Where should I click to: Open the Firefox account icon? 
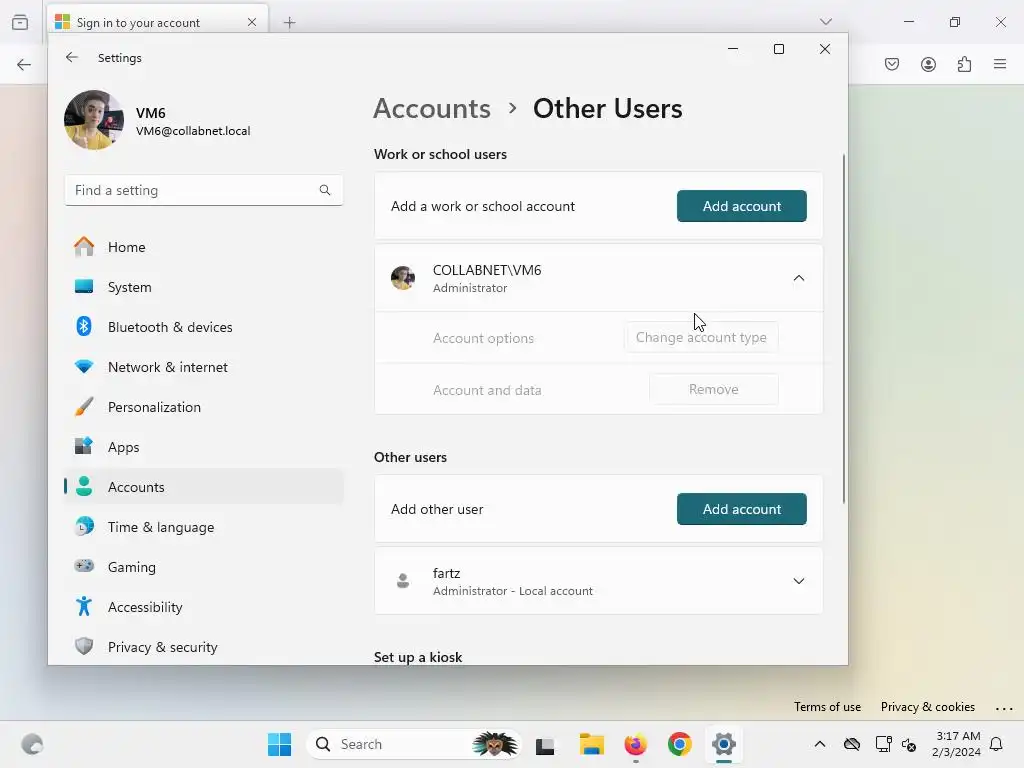tap(928, 64)
